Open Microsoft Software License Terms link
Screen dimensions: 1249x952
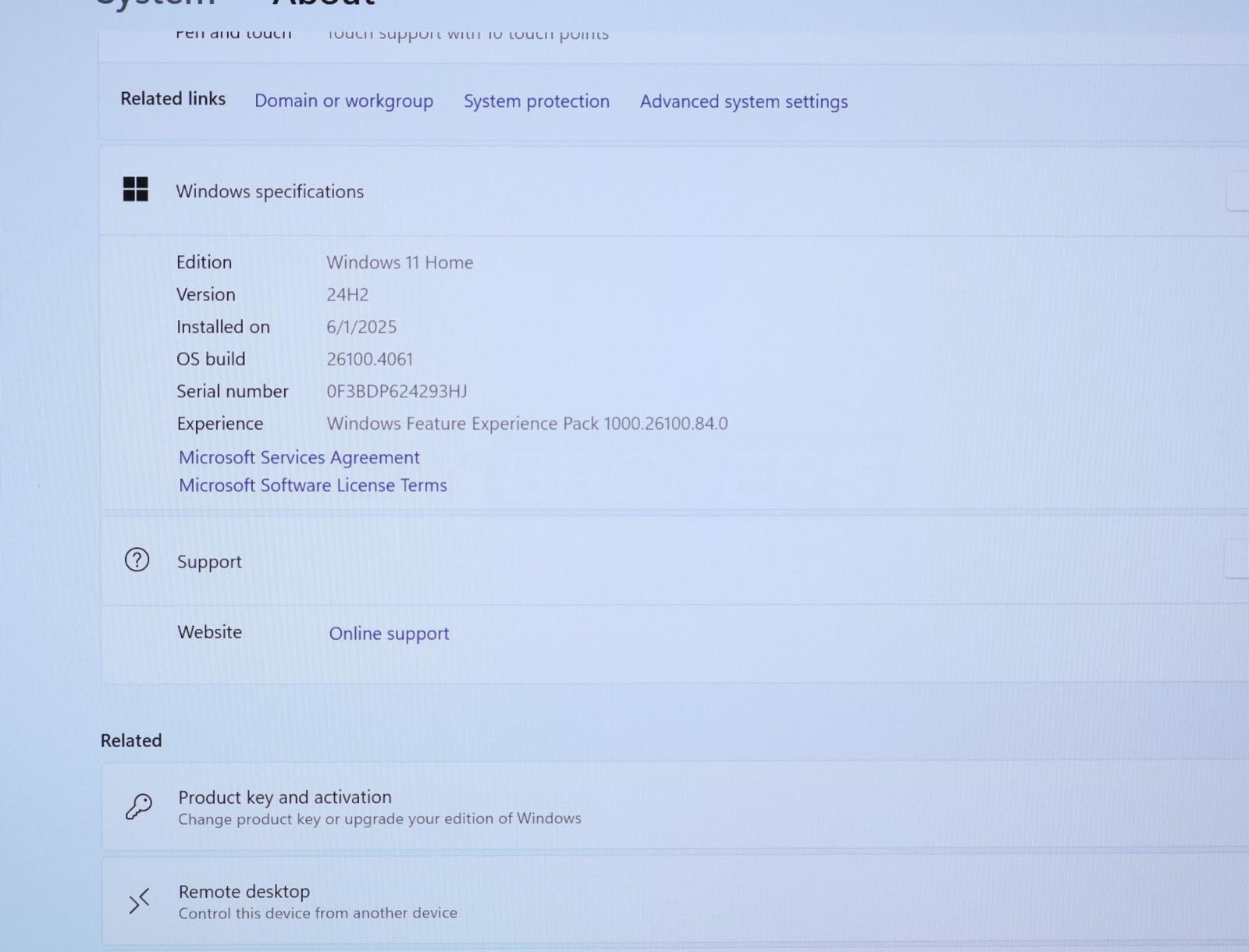pyautogui.click(x=313, y=485)
